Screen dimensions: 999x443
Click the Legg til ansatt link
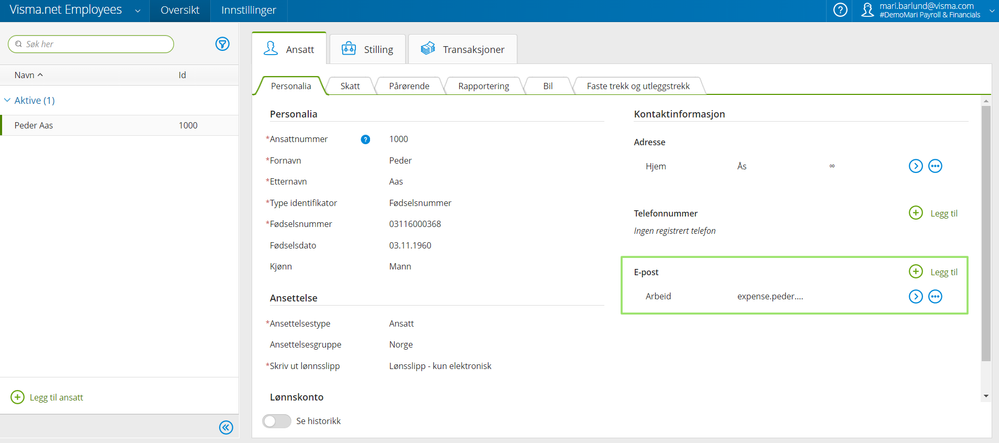pos(56,397)
